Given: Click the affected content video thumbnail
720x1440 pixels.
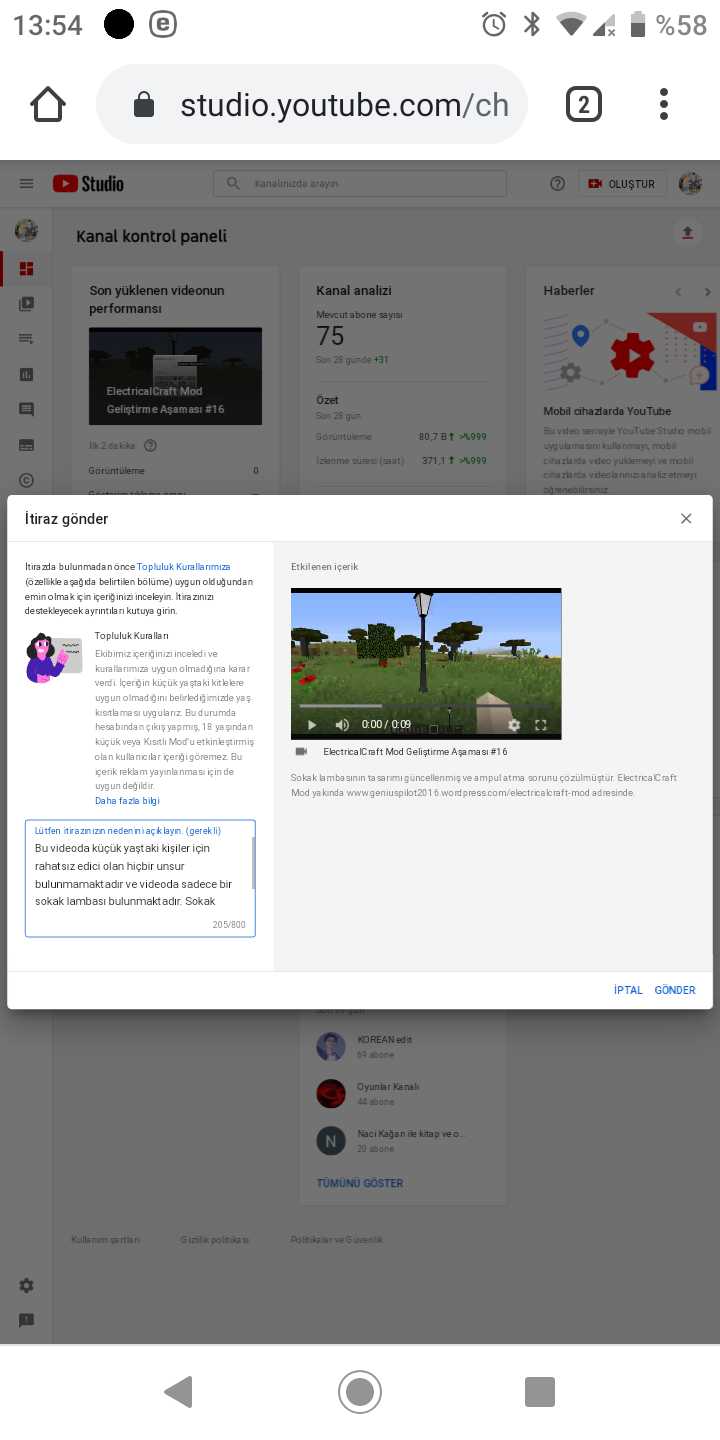Looking at the screenshot, I should [426, 664].
